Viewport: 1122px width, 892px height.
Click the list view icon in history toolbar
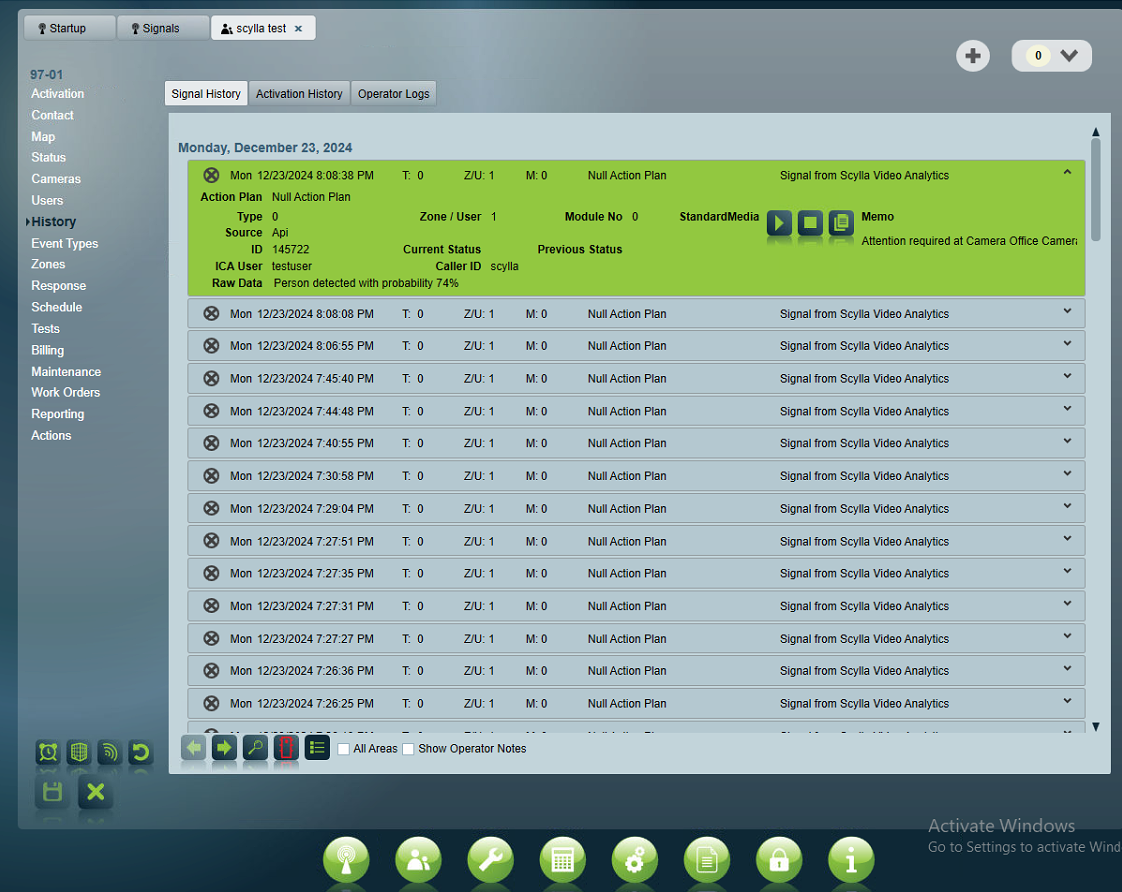[x=317, y=747]
